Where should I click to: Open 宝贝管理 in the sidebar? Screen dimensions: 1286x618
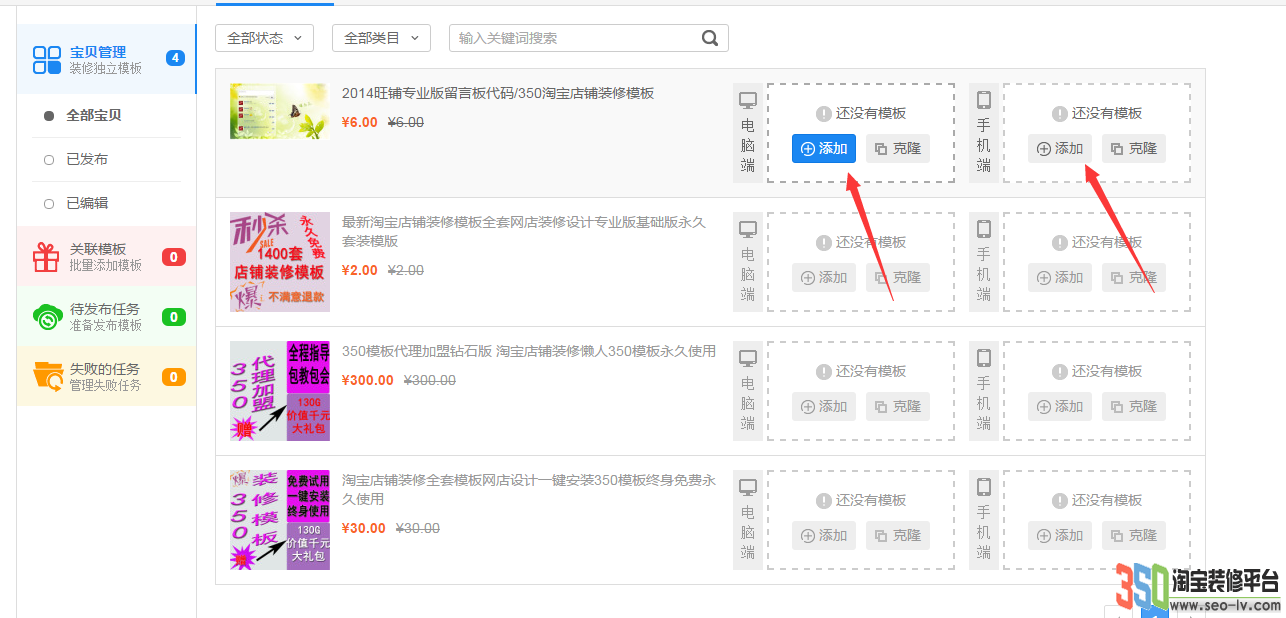(x=106, y=59)
